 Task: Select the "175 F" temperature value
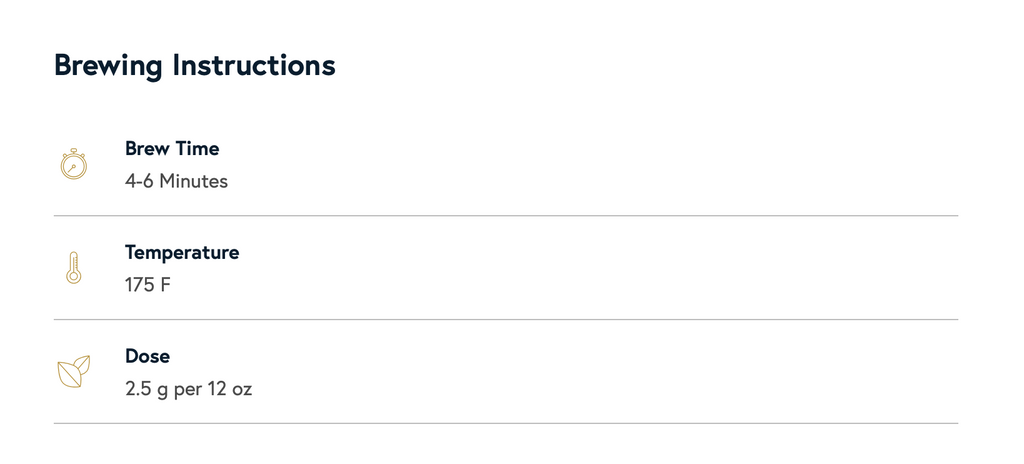[x=148, y=285]
